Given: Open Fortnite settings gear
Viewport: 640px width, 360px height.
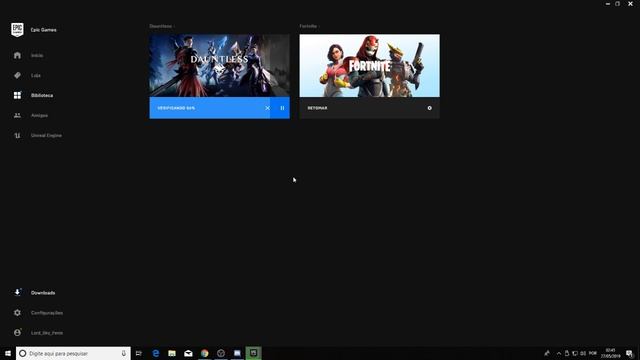Looking at the screenshot, I should 429,108.
